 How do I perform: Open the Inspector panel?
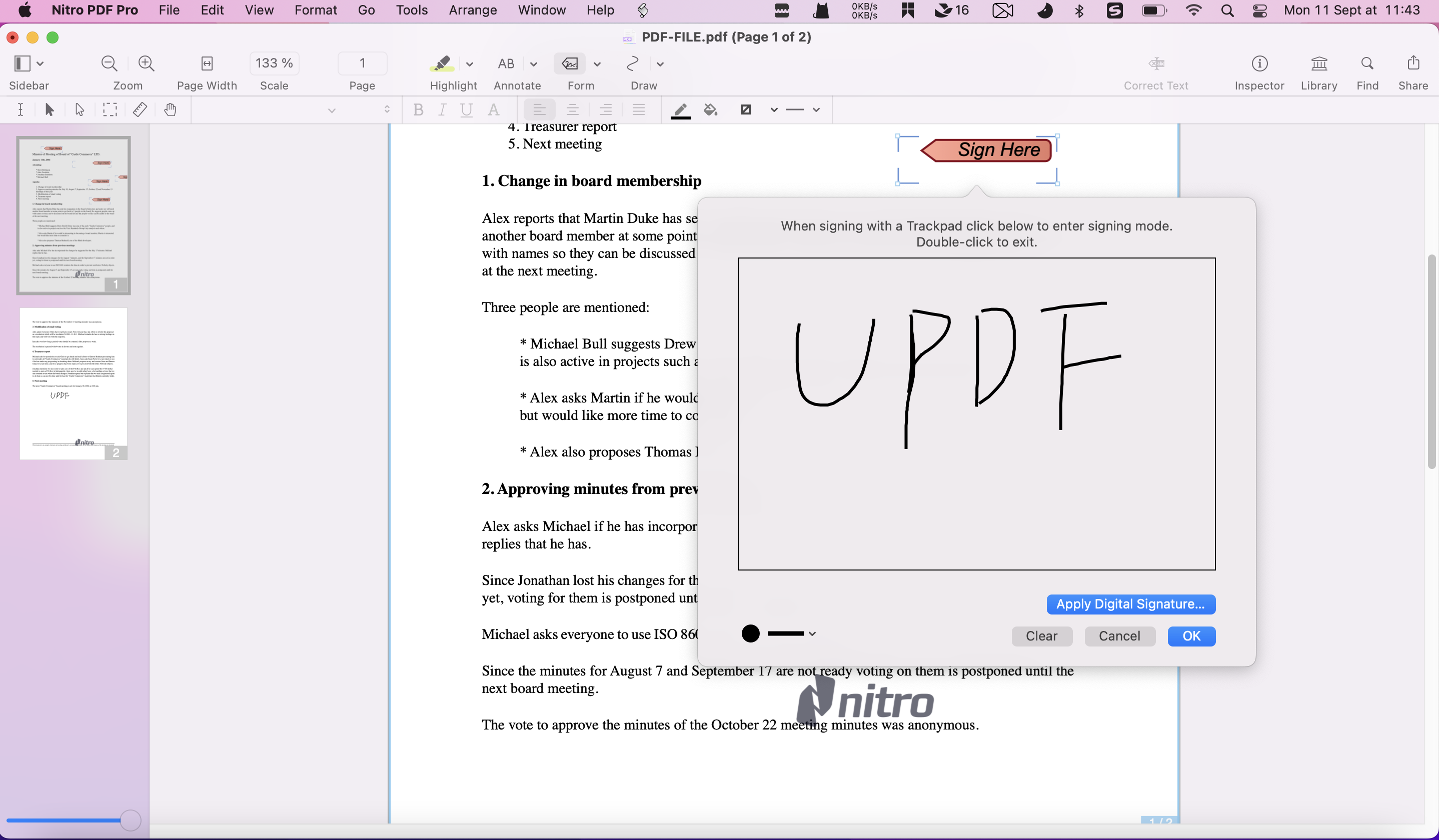coord(1259,71)
